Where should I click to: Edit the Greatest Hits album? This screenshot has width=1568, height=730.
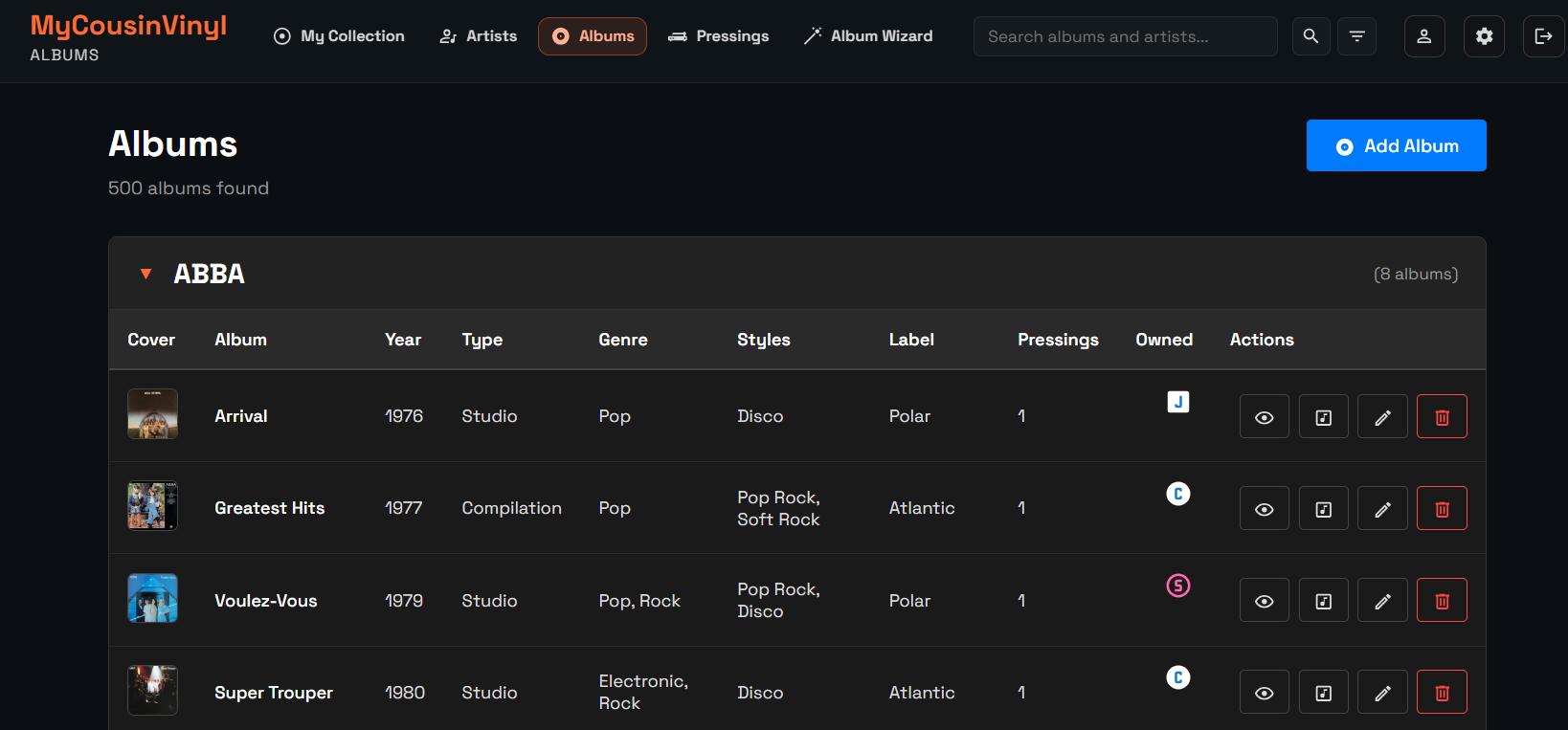click(x=1382, y=508)
